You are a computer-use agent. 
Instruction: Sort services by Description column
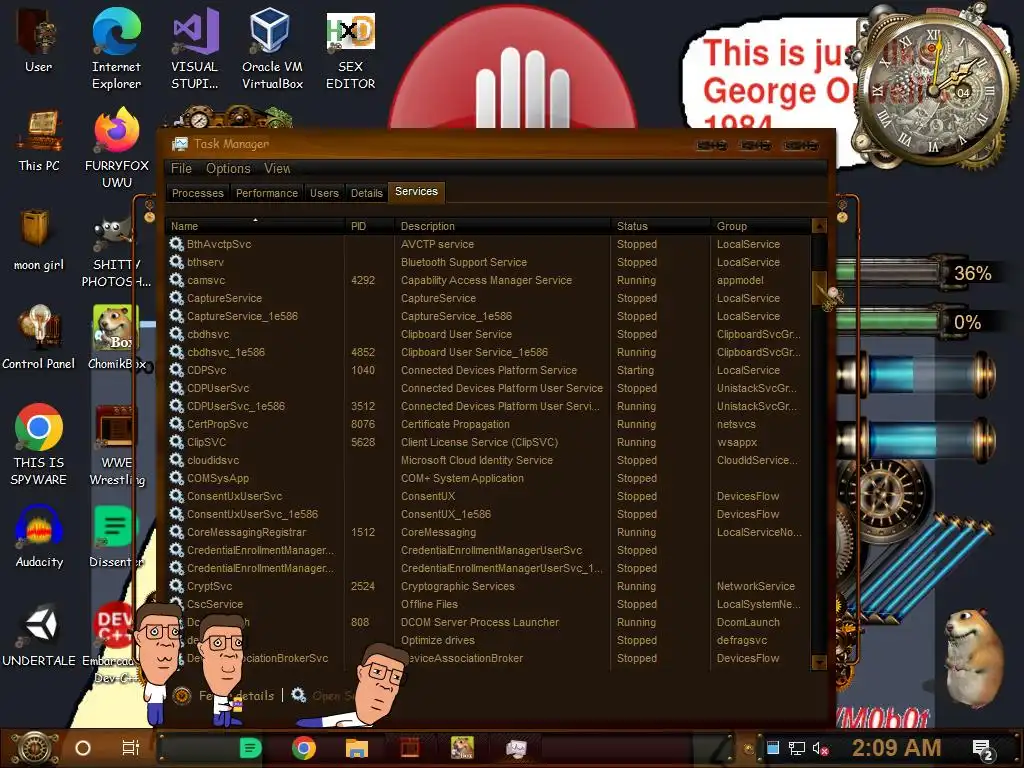(502, 226)
